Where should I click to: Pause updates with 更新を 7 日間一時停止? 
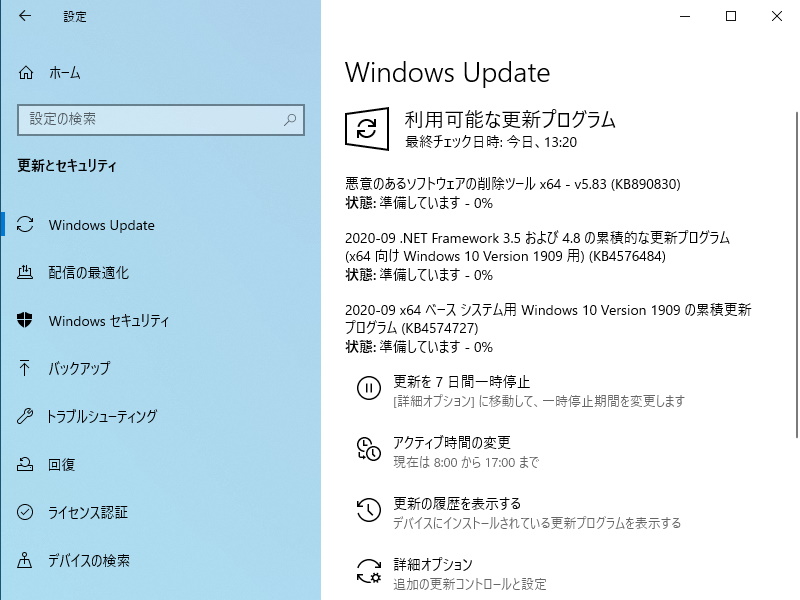tap(461, 381)
